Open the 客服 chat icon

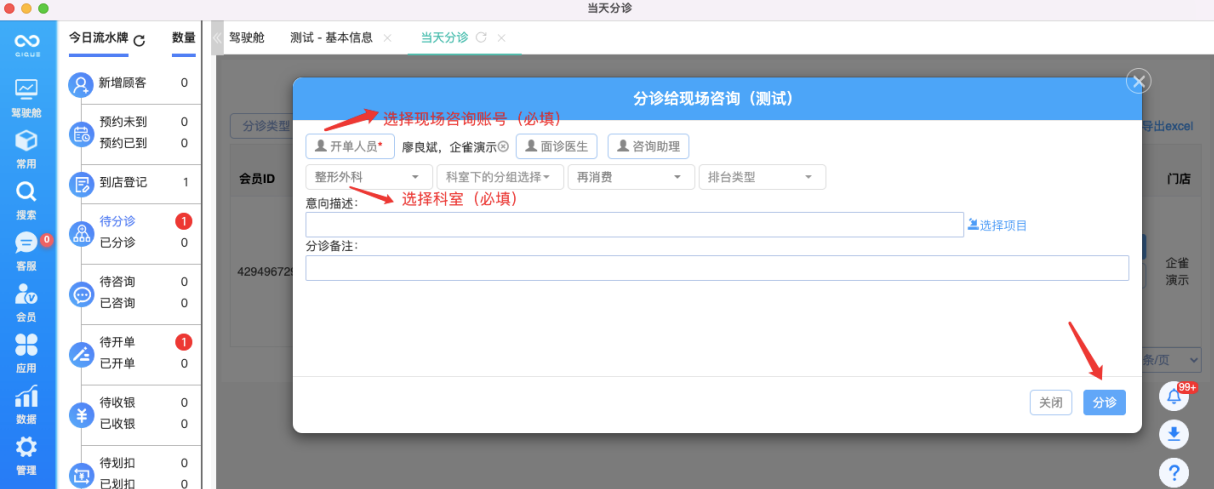pyautogui.click(x=26, y=243)
